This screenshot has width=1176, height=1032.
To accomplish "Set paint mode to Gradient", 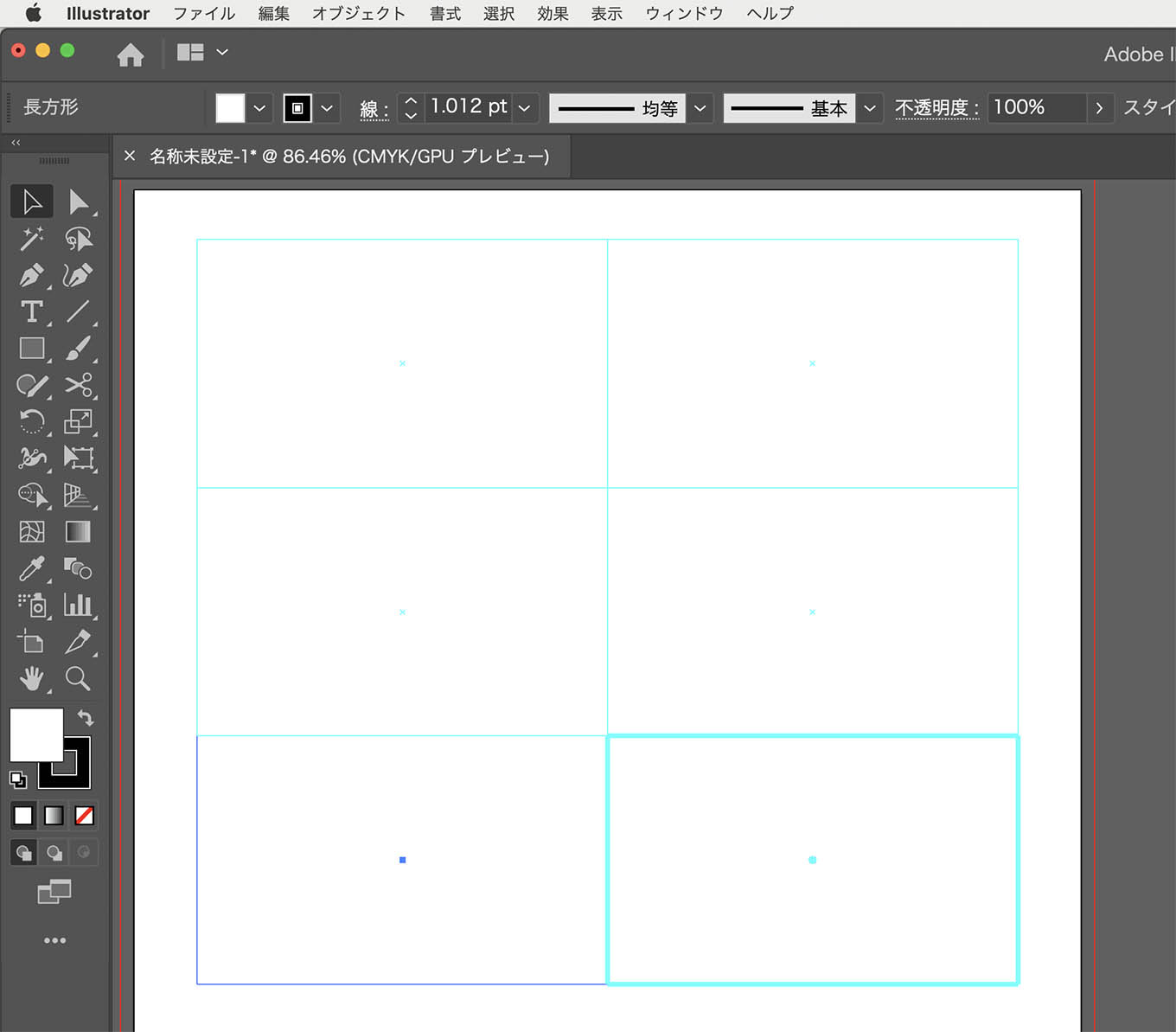I will click(54, 815).
